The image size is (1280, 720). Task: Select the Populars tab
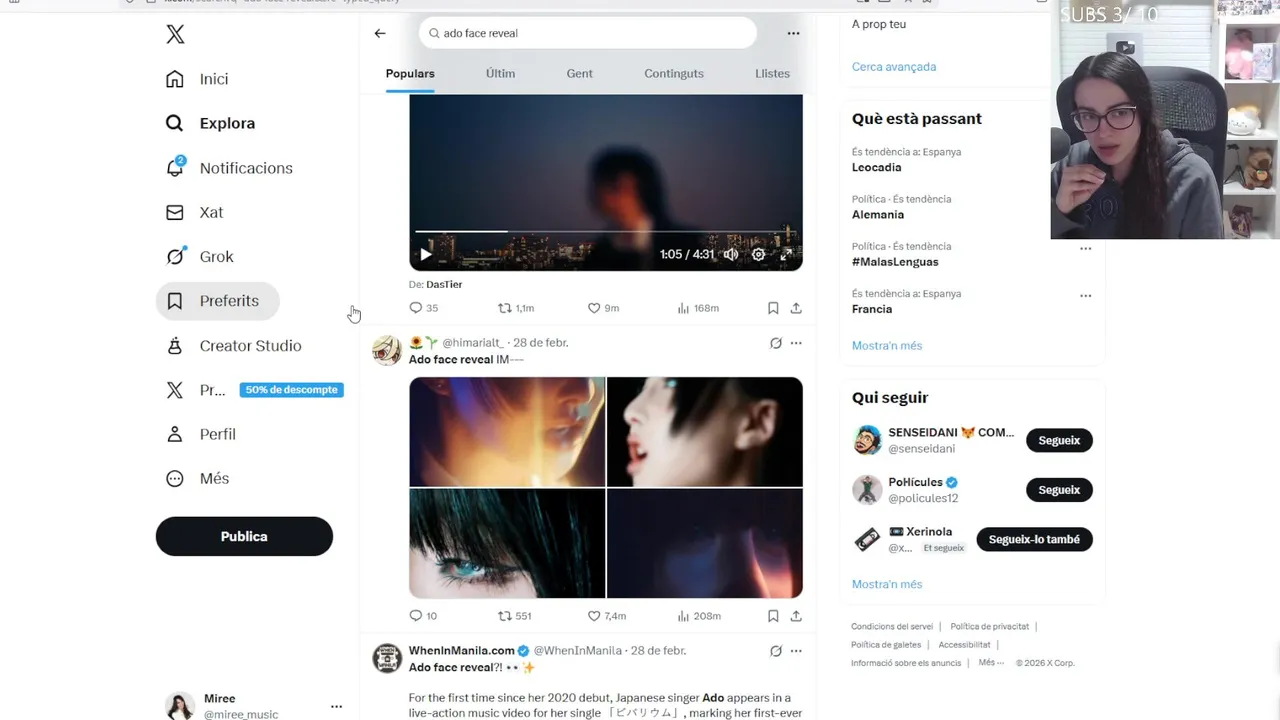410,73
